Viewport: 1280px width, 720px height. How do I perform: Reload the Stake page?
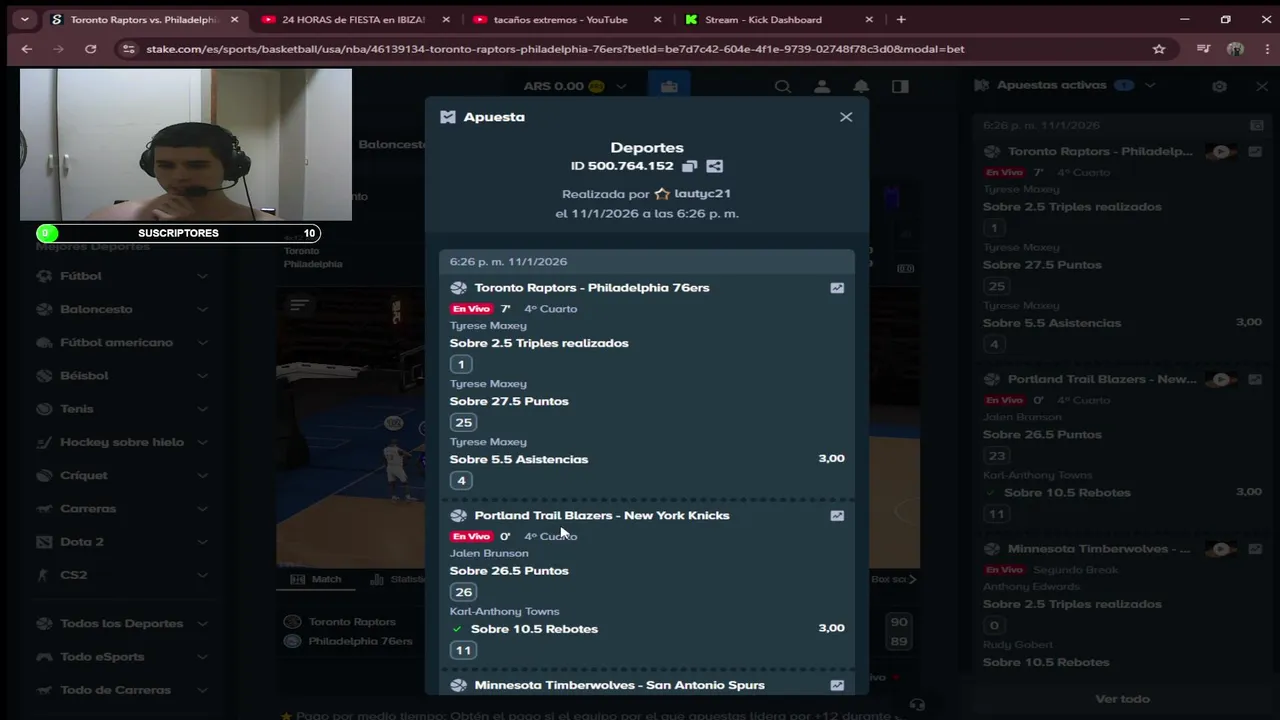91,49
